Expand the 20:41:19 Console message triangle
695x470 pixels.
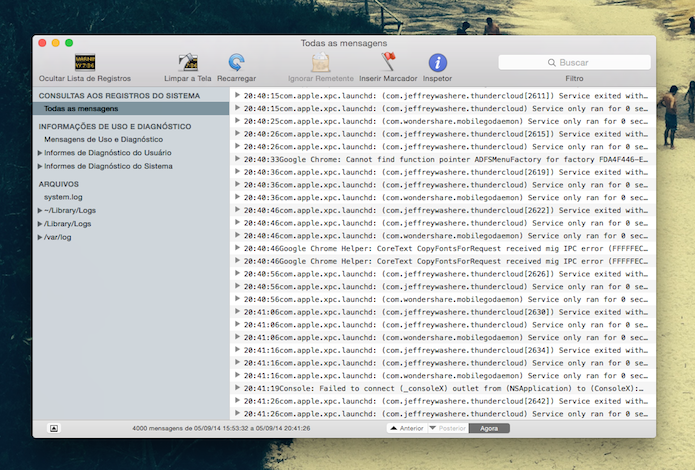click(x=238, y=388)
